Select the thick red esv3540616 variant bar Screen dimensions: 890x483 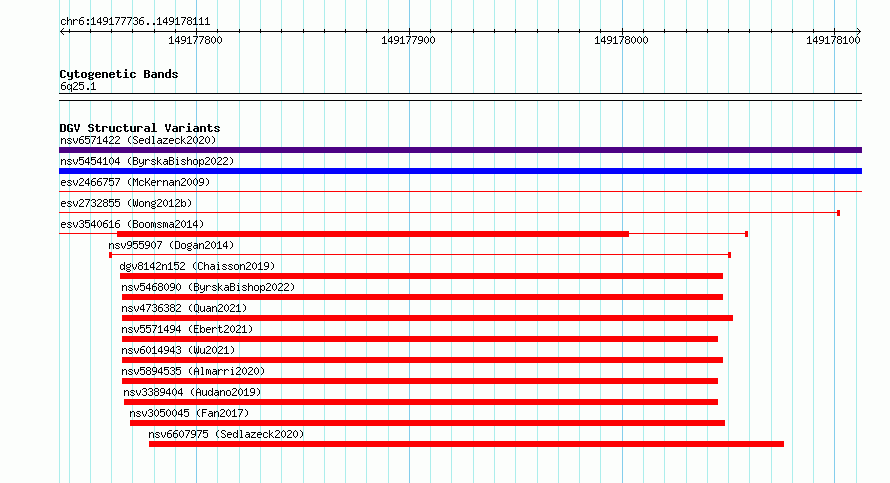click(x=373, y=234)
